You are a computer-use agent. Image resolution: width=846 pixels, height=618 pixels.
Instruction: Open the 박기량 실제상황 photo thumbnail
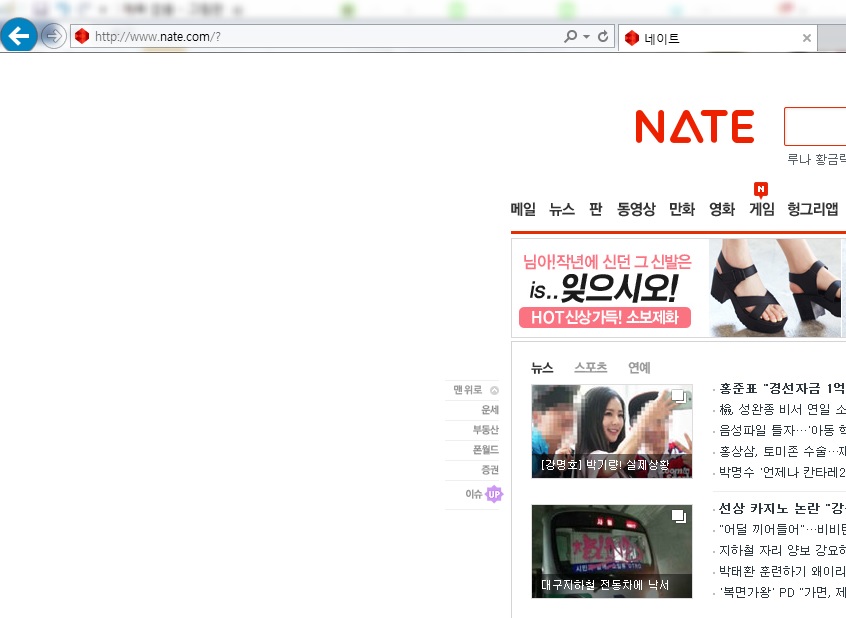612,431
